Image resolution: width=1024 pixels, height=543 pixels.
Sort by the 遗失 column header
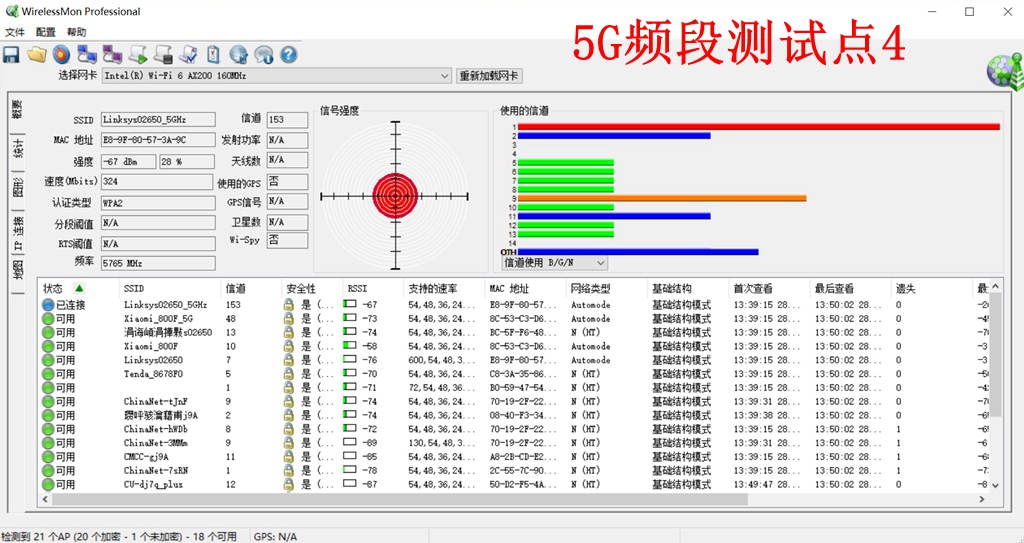(x=931, y=288)
